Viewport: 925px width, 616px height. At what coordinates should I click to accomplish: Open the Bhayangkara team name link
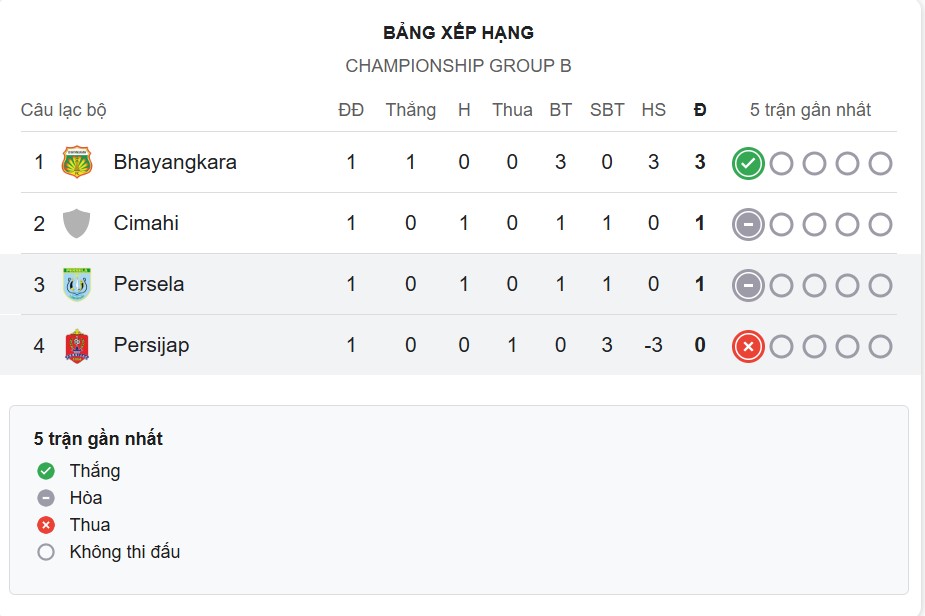(x=175, y=162)
